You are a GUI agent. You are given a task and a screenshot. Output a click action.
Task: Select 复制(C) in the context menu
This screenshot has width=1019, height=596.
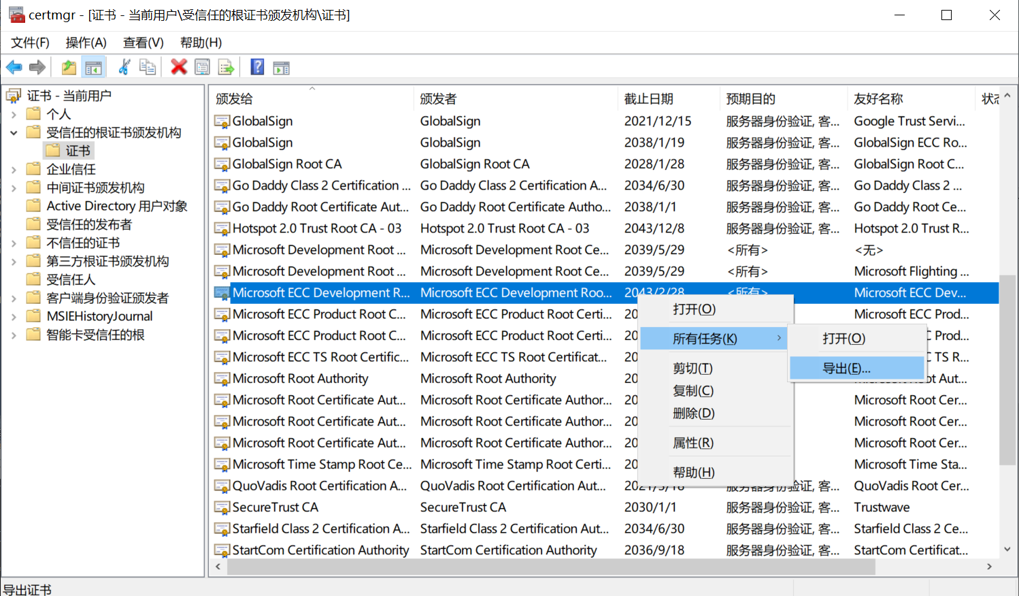(x=716, y=391)
